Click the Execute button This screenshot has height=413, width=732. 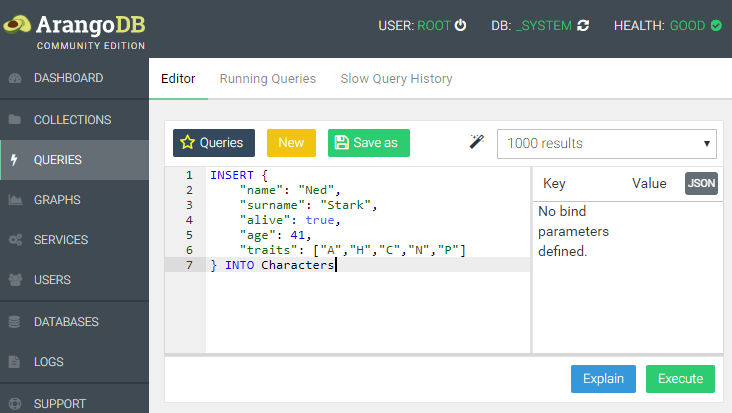click(x=680, y=379)
